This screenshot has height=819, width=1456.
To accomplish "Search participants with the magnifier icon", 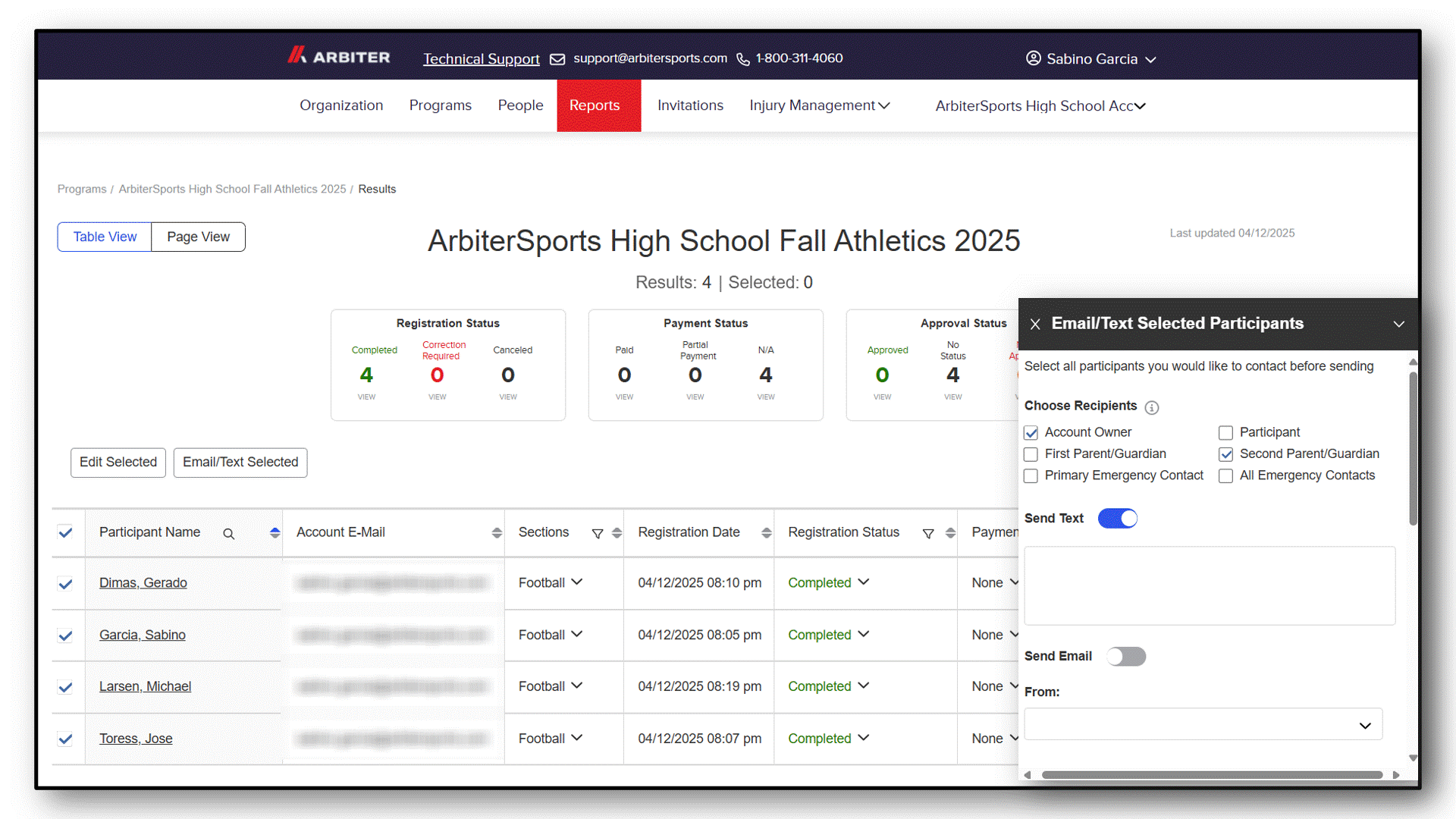I will [228, 534].
